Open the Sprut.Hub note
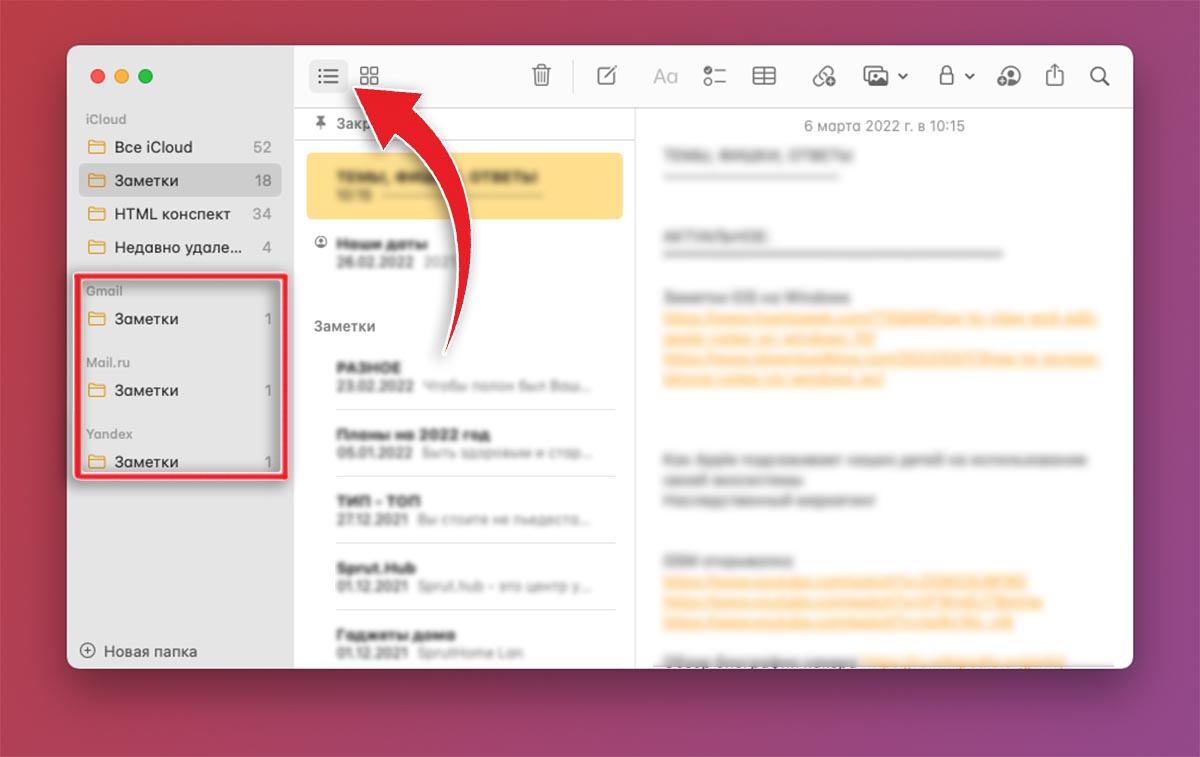Image resolution: width=1200 pixels, height=757 pixels. tap(464, 577)
